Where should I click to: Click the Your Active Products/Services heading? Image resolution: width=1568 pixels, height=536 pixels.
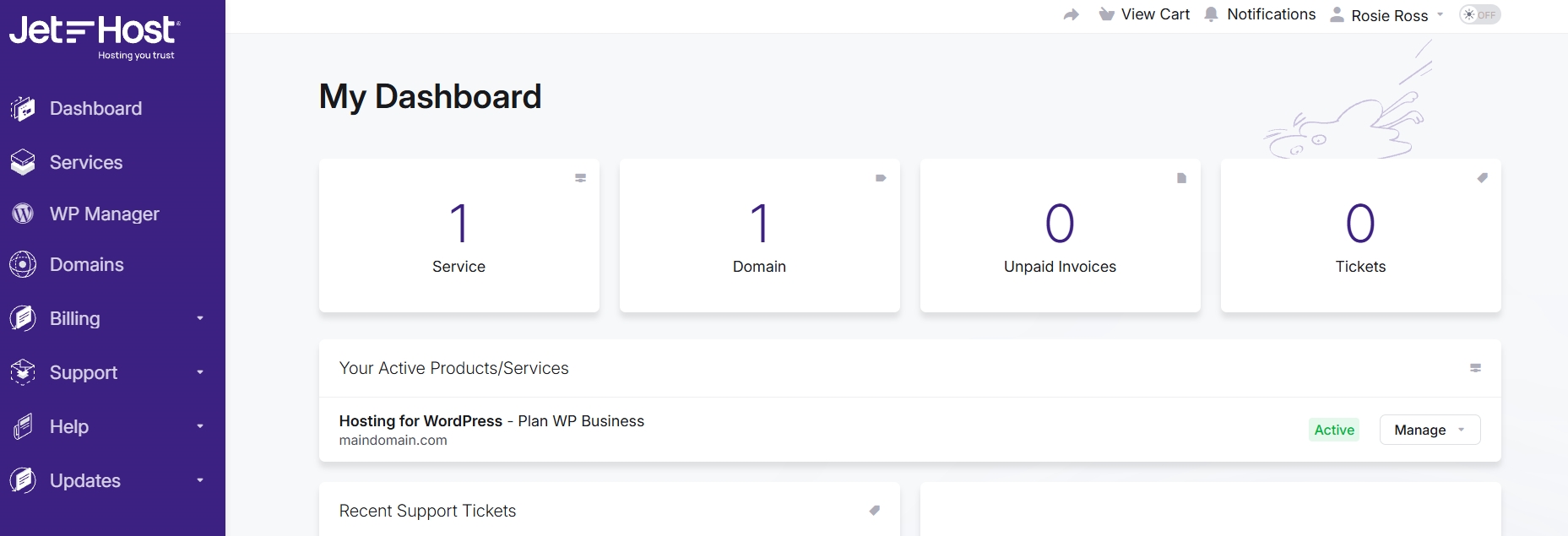454,368
